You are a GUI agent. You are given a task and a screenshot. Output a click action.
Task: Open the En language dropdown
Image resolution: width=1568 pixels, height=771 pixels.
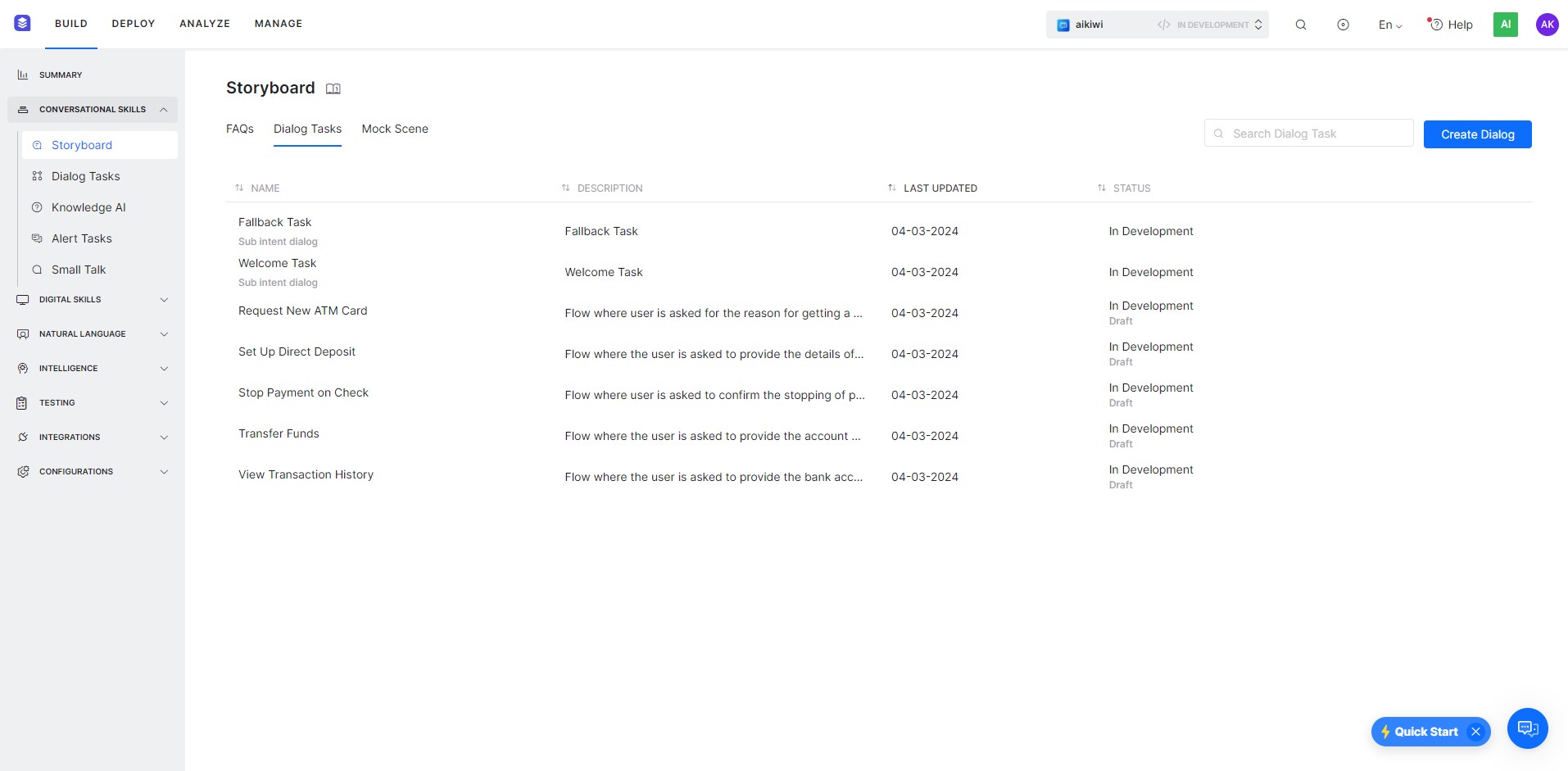[x=1390, y=25]
